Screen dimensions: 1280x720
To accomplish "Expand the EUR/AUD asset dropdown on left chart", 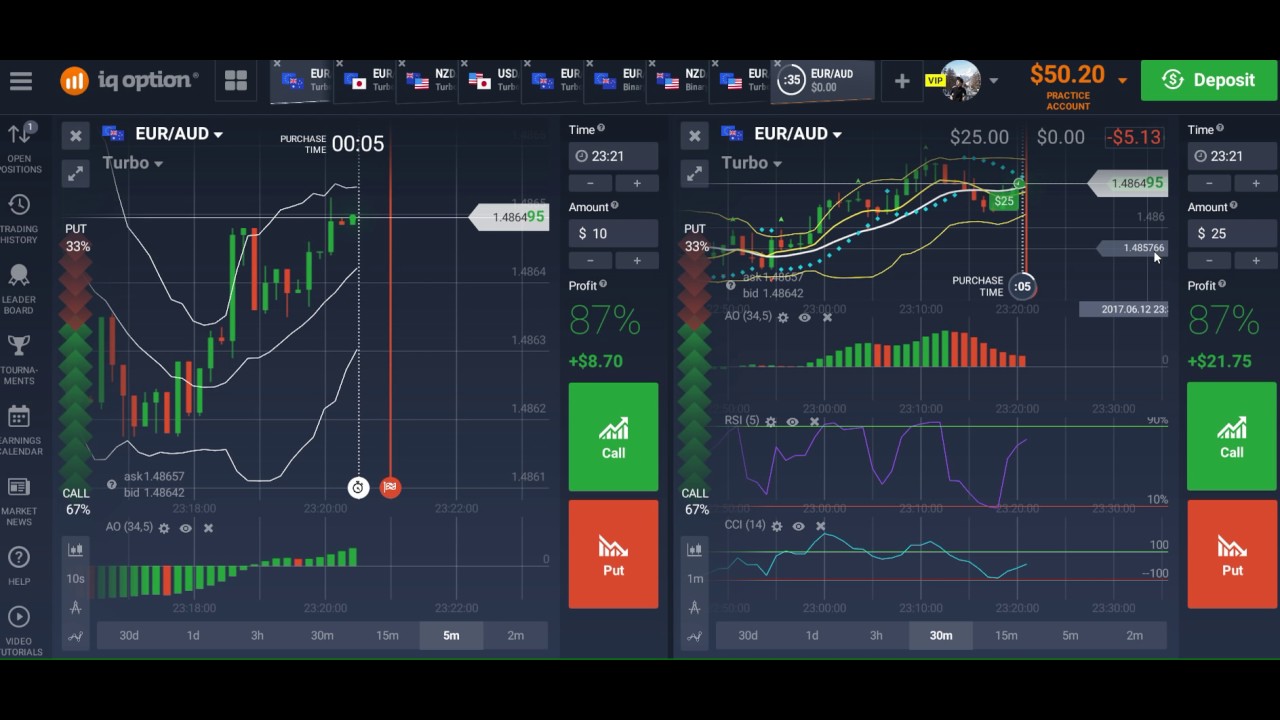I will click(179, 134).
